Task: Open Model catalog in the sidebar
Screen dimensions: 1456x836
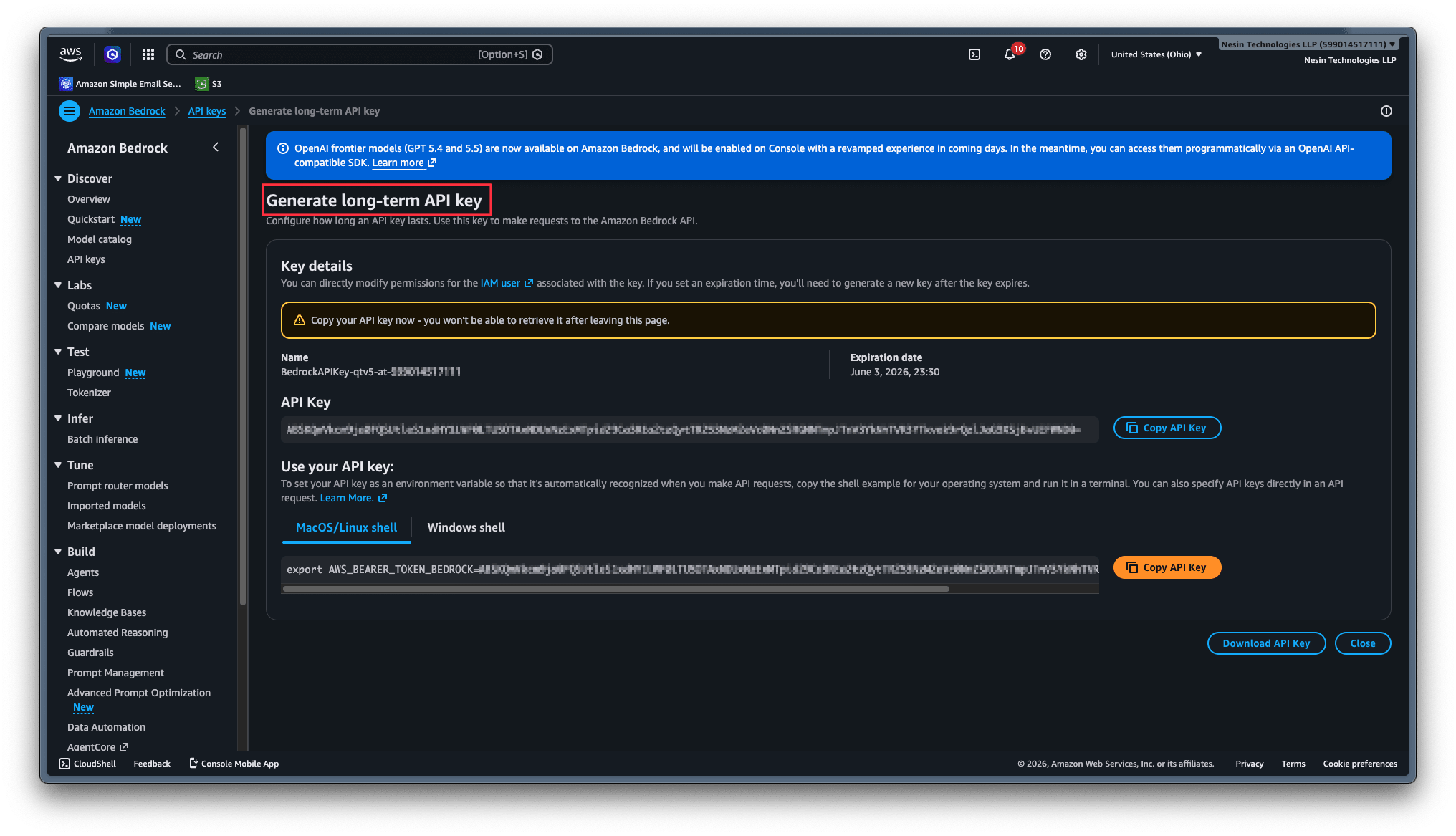Action: point(100,239)
